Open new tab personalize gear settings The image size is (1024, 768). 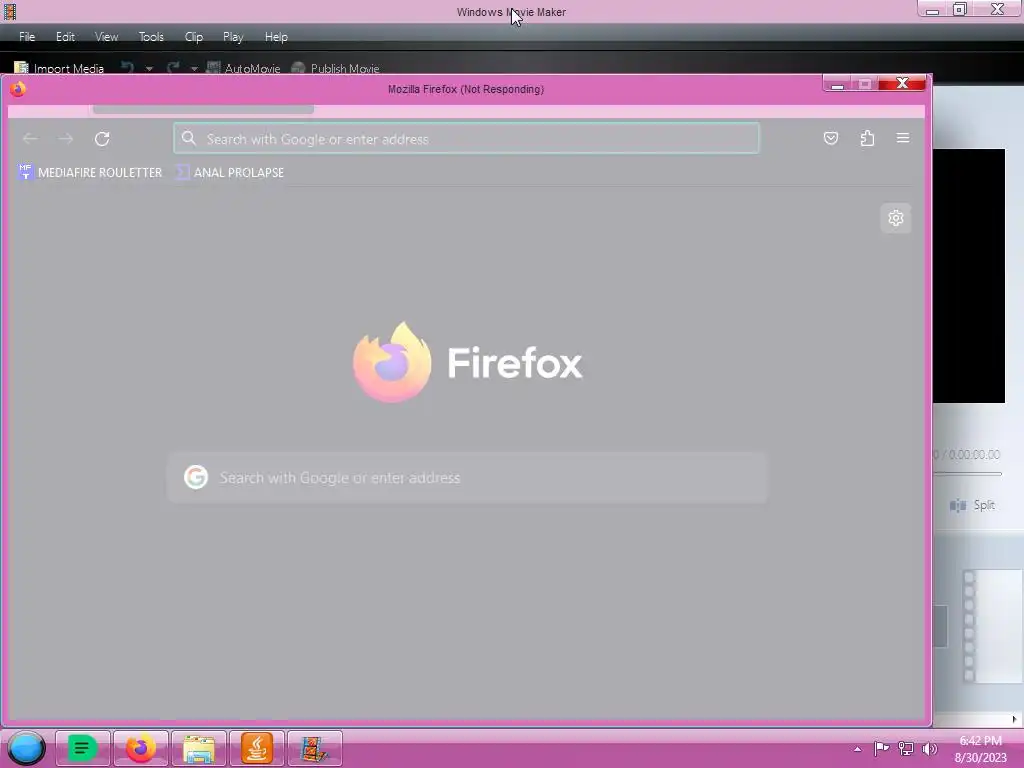pyautogui.click(x=895, y=218)
